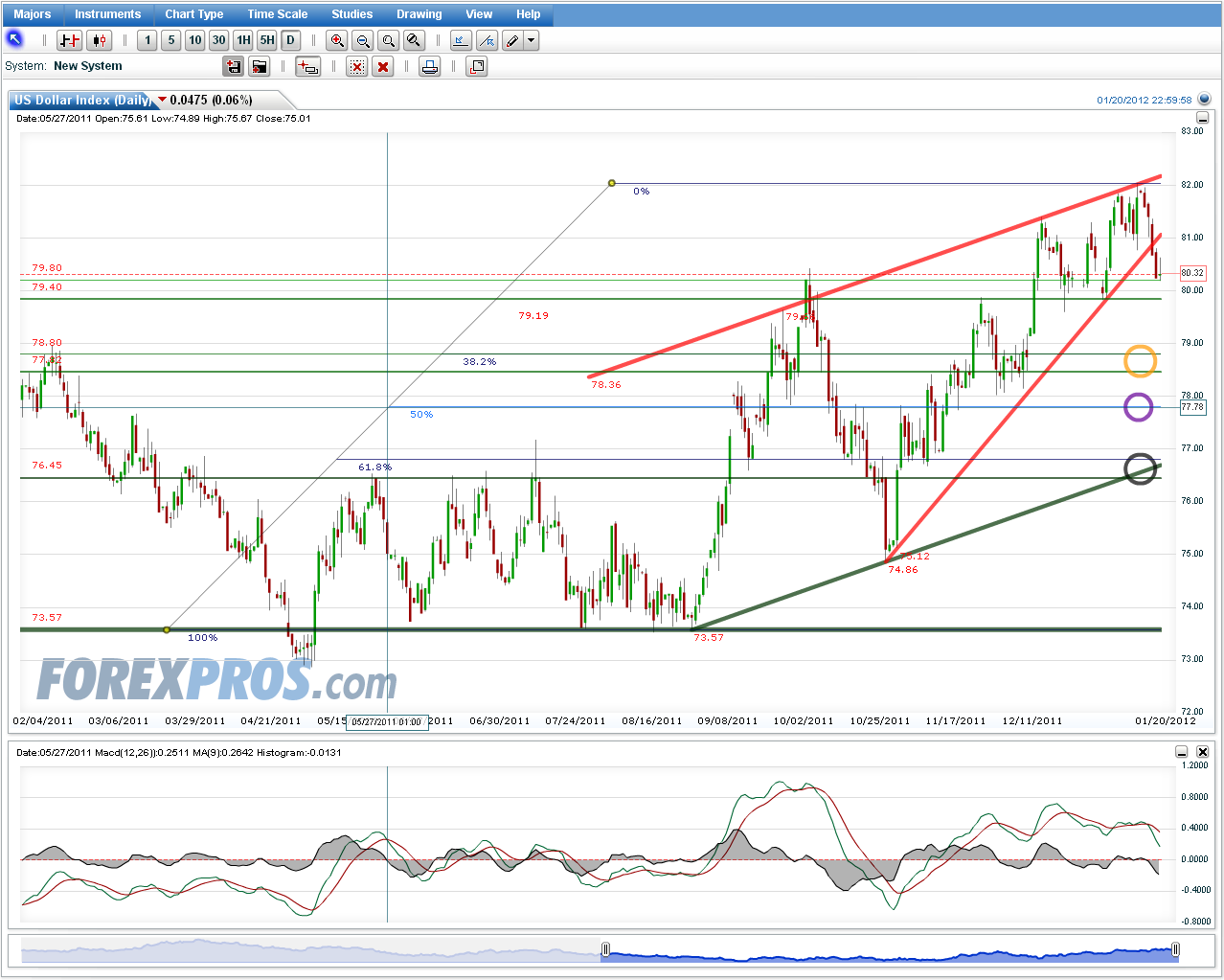1224x980 pixels.
Task: Delete all drawings with red X icon
Action: tap(383, 65)
